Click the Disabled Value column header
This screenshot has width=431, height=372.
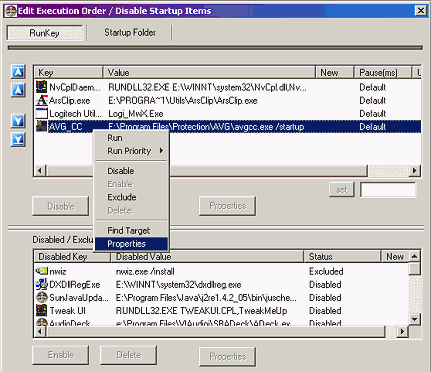(207, 257)
